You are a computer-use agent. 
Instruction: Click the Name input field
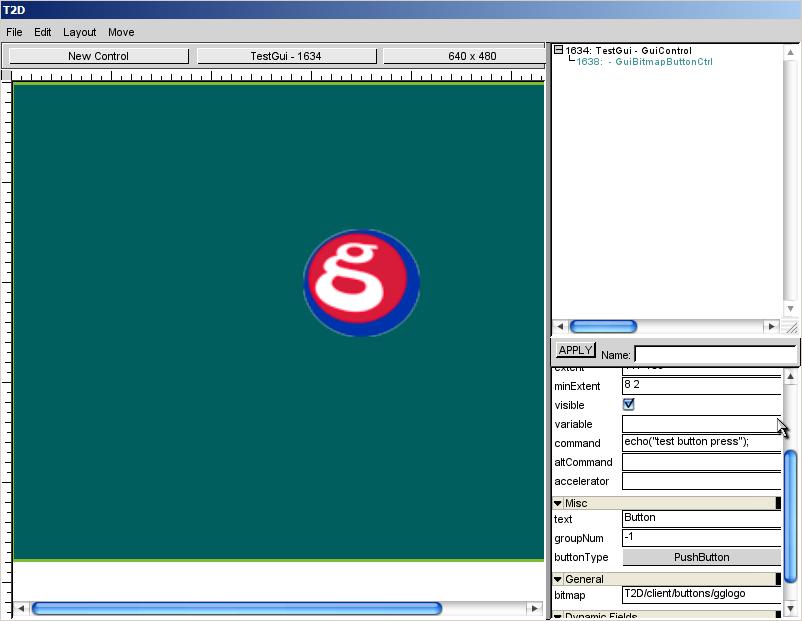(715, 354)
